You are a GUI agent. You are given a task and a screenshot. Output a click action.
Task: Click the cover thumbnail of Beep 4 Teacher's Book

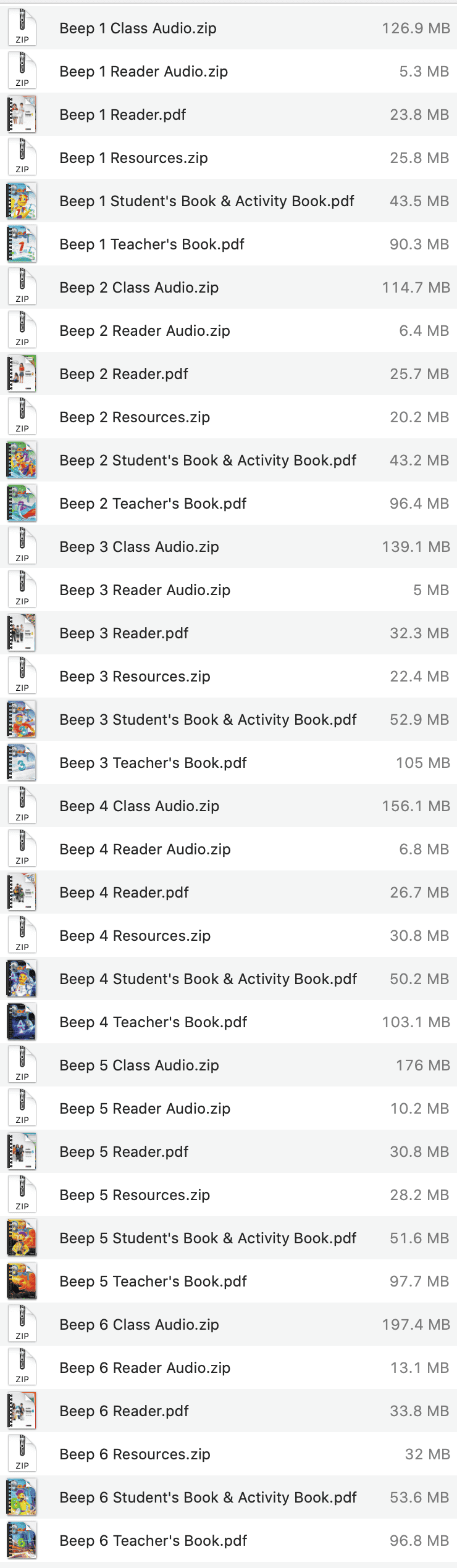pyautogui.click(x=22, y=1022)
